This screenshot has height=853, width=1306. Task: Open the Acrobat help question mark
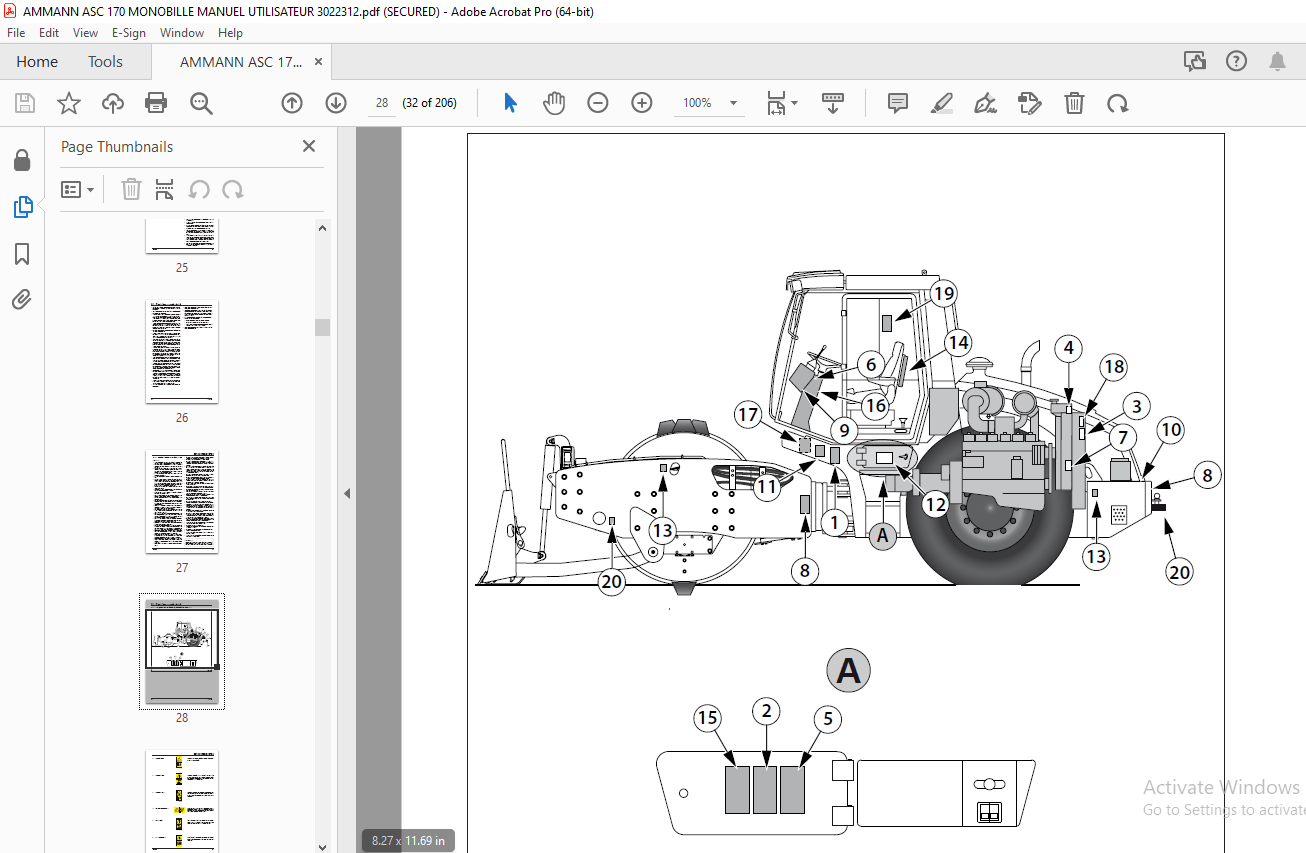click(x=1236, y=62)
